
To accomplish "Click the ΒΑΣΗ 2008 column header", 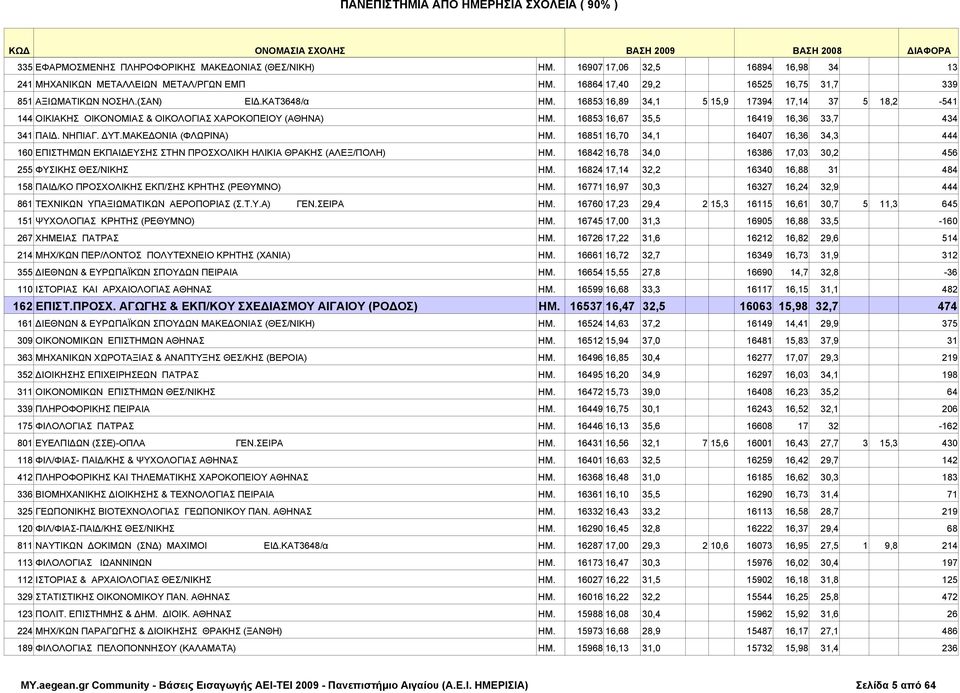I will 817,51.
